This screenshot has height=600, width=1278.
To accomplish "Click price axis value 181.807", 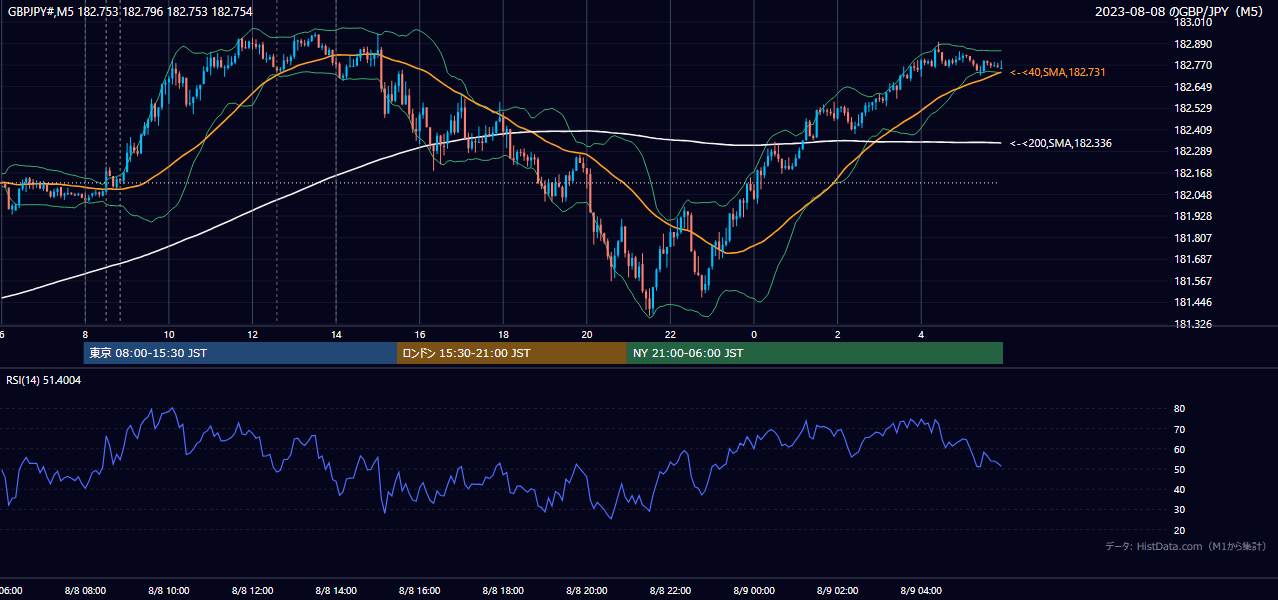I will pyautogui.click(x=1193, y=238).
